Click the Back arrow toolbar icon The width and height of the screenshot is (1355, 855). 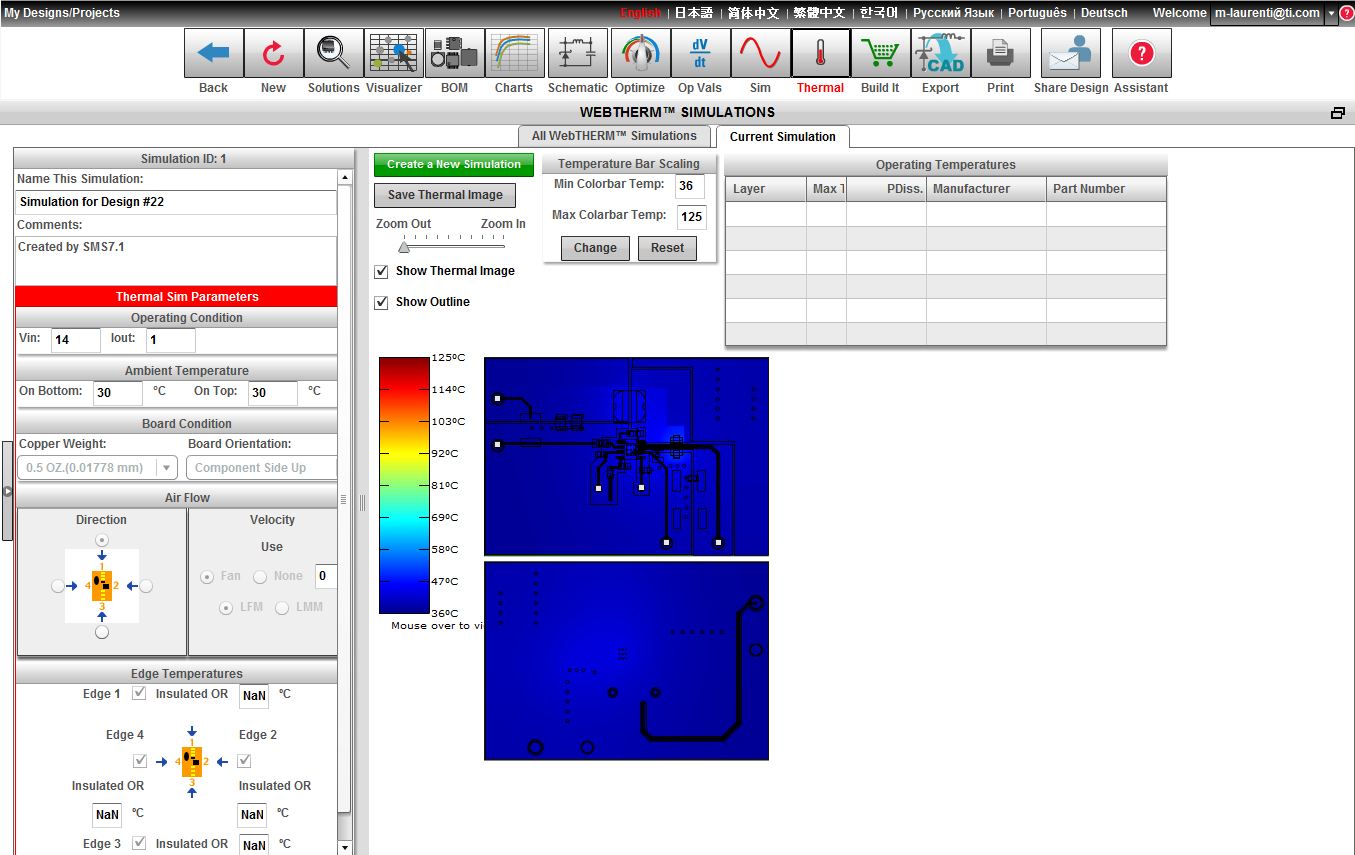click(213, 53)
